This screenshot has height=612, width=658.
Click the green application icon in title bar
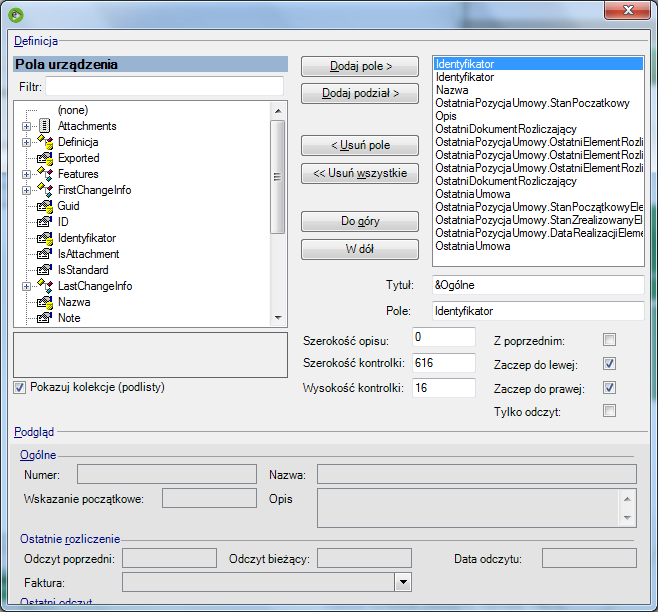pyautogui.click(x=16, y=15)
